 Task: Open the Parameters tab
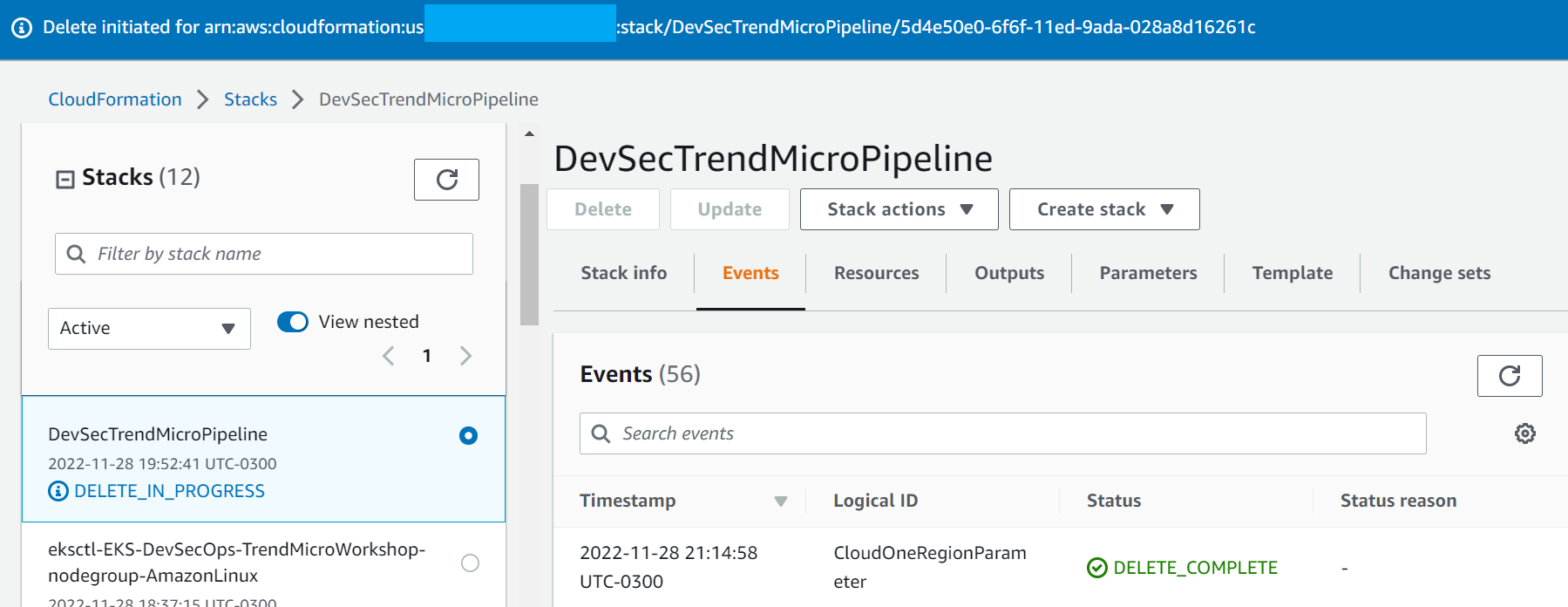[x=1148, y=273]
